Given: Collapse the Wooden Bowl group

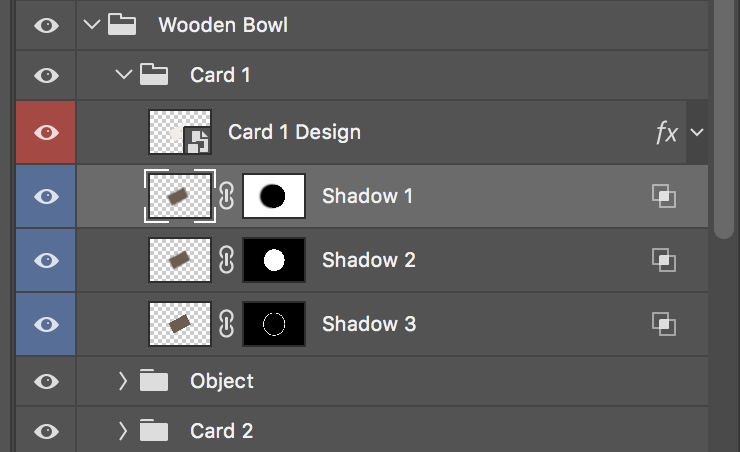Looking at the screenshot, I should pos(93,25).
